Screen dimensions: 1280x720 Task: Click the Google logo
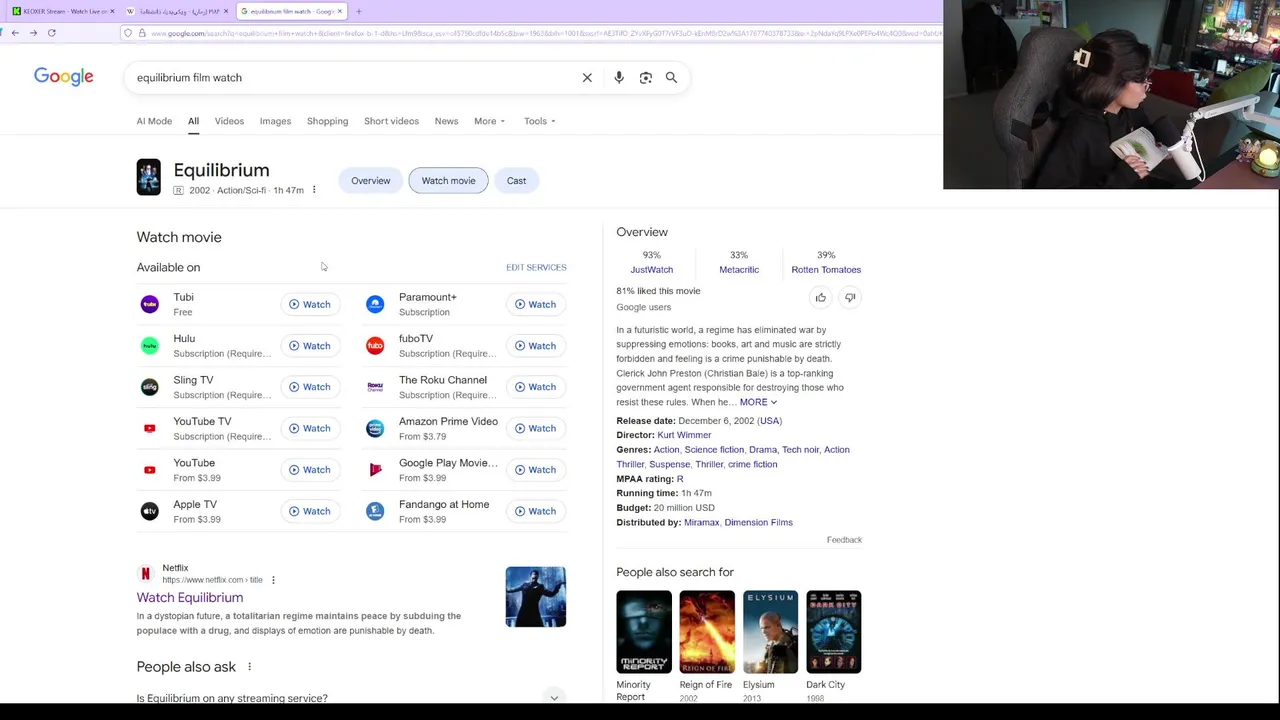[x=63, y=77]
